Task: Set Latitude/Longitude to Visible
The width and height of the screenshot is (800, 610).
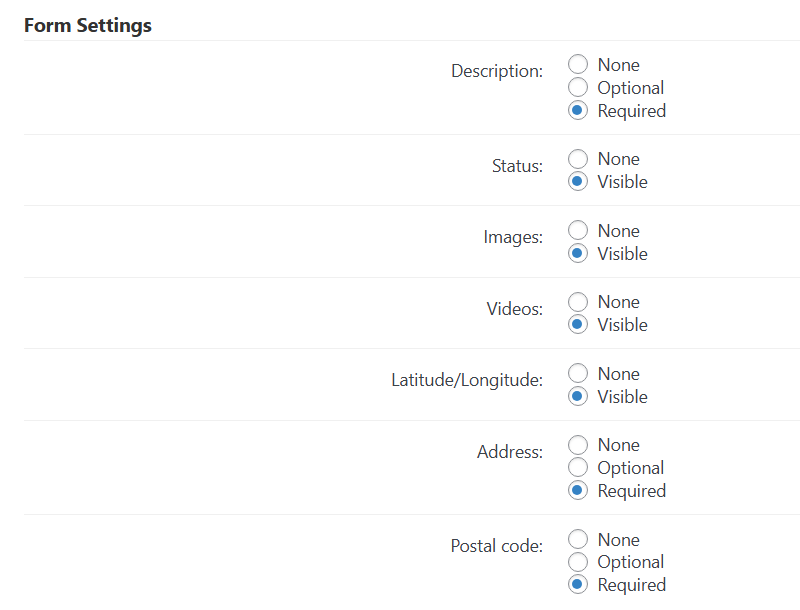Action: click(578, 396)
